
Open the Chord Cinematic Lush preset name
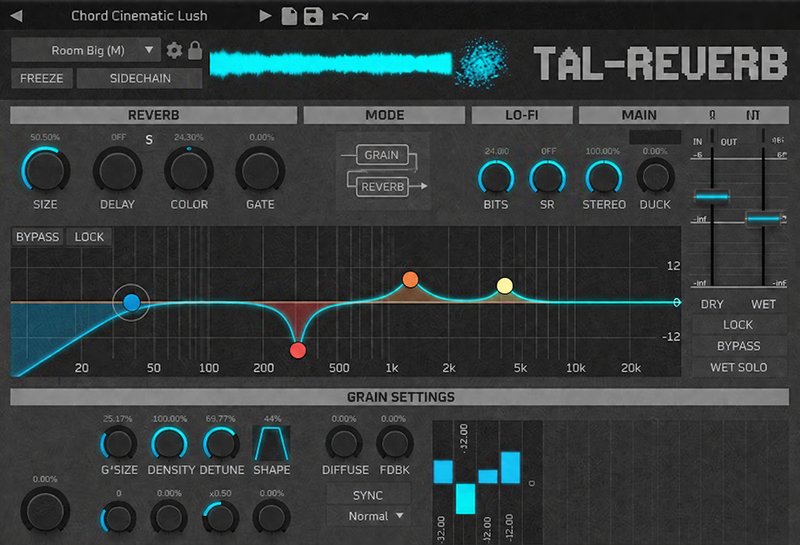point(139,16)
